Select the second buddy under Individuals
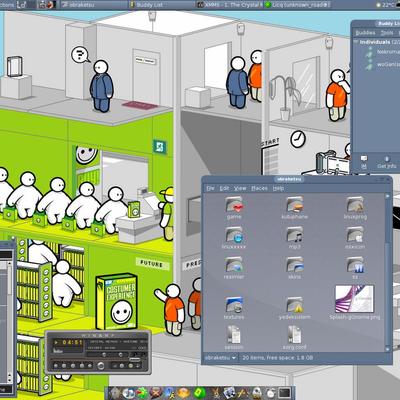Screen dimensions: 400x400 383,64
